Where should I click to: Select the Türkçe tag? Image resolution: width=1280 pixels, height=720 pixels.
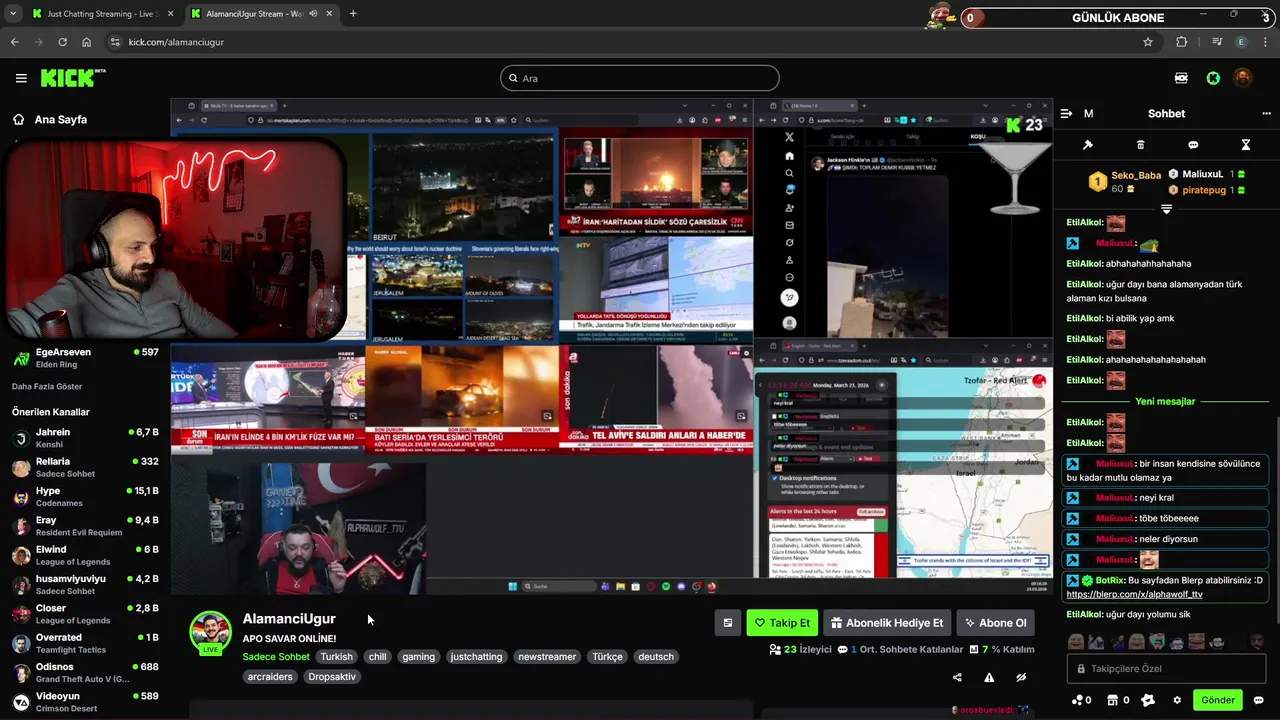click(x=607, y=657)
